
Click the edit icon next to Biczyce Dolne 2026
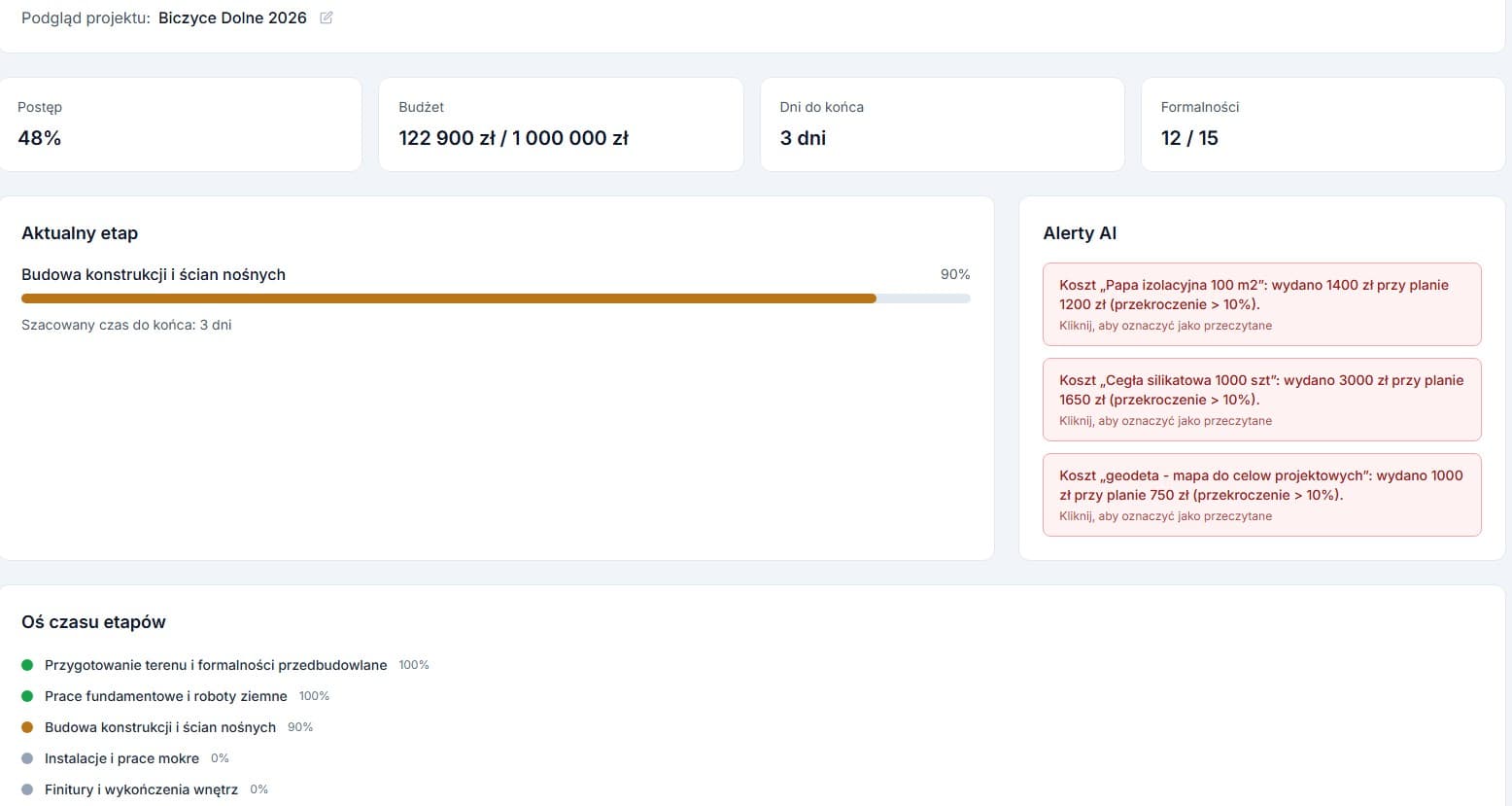coord(326,18)
